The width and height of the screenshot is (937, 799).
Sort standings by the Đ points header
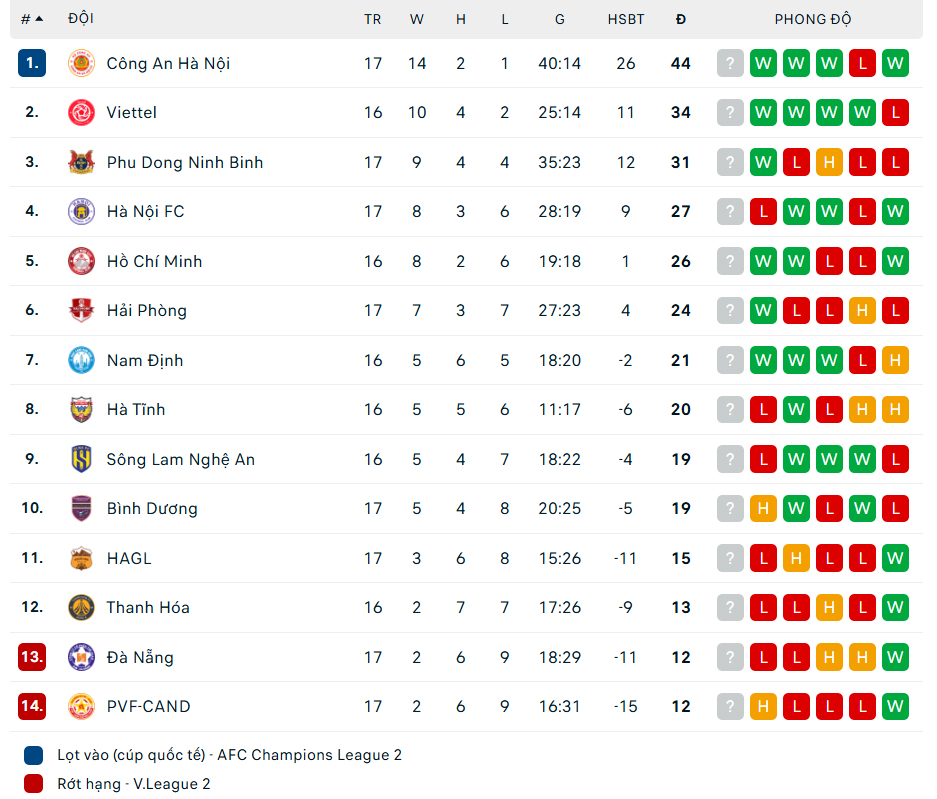(681, 19)
